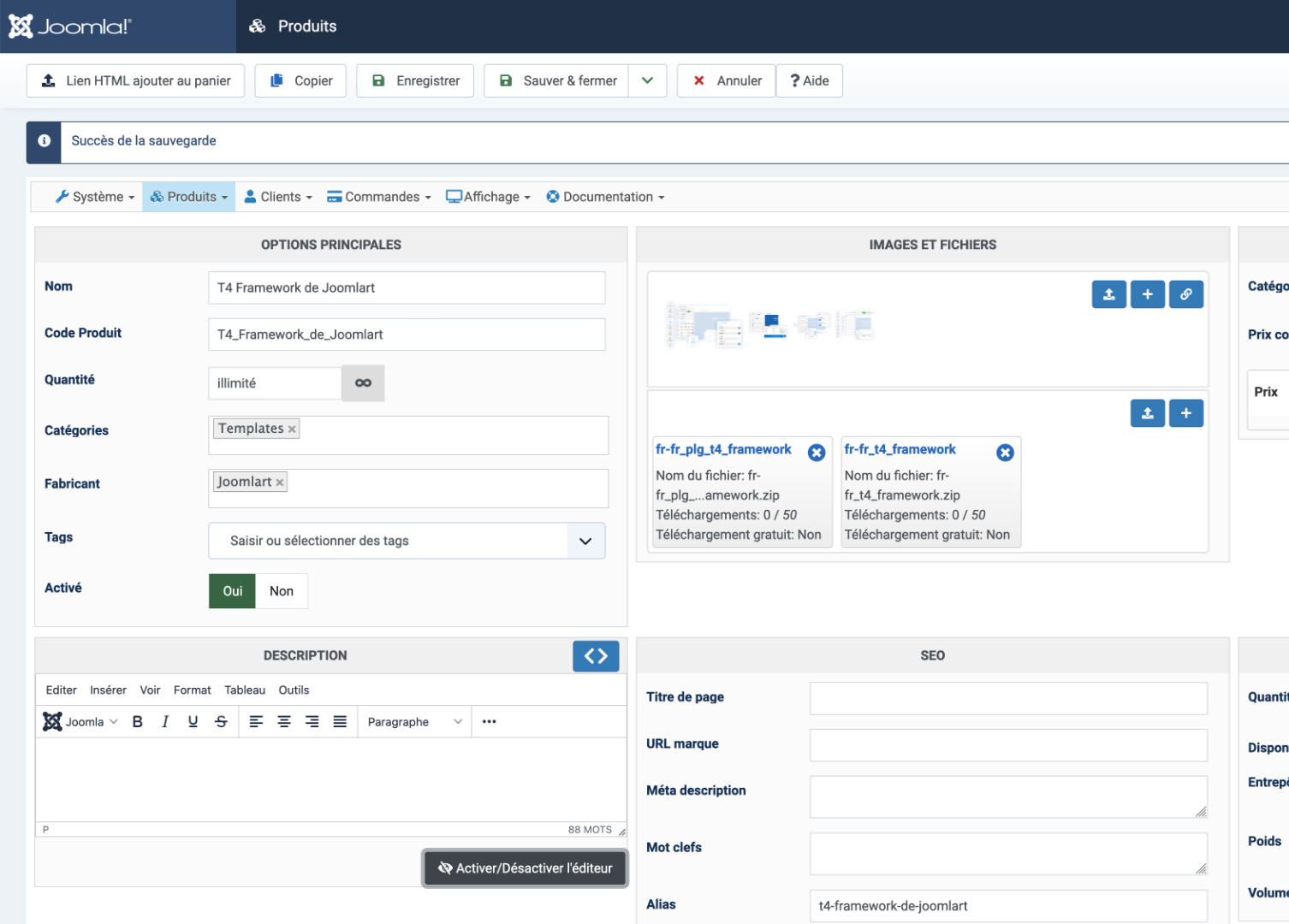Set Activé to Oui
The image size is (1289, 924).
pyautogui.click(x=232, y=591)
